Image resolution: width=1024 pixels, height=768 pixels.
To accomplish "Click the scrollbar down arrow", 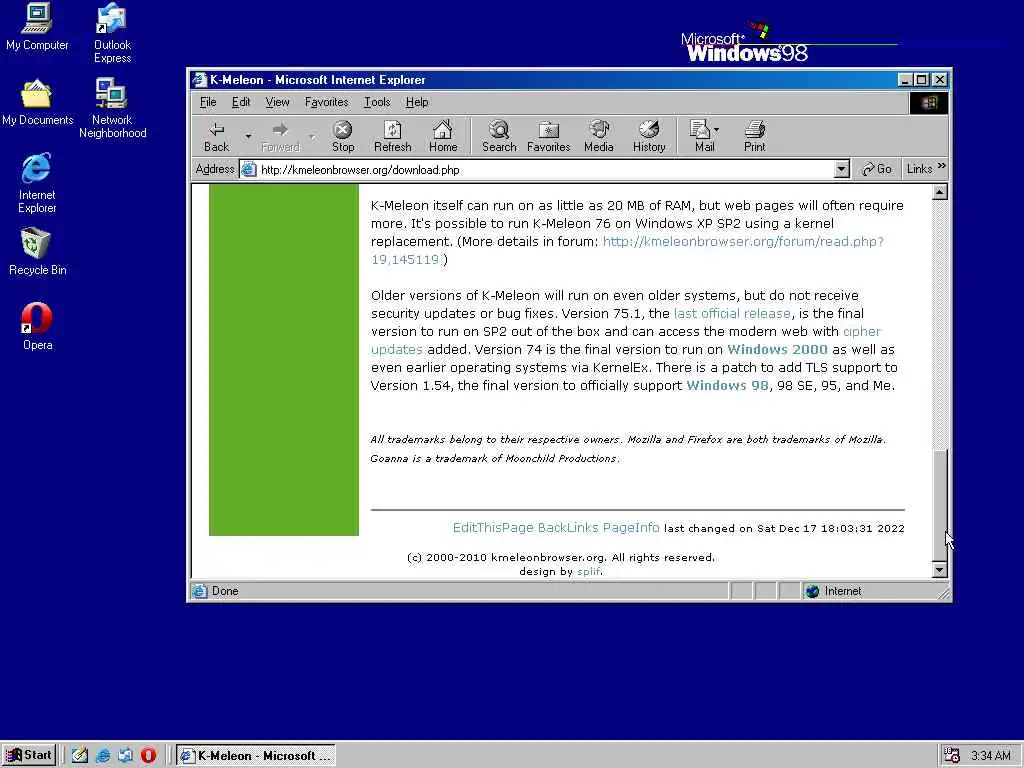I will (939, 570).
